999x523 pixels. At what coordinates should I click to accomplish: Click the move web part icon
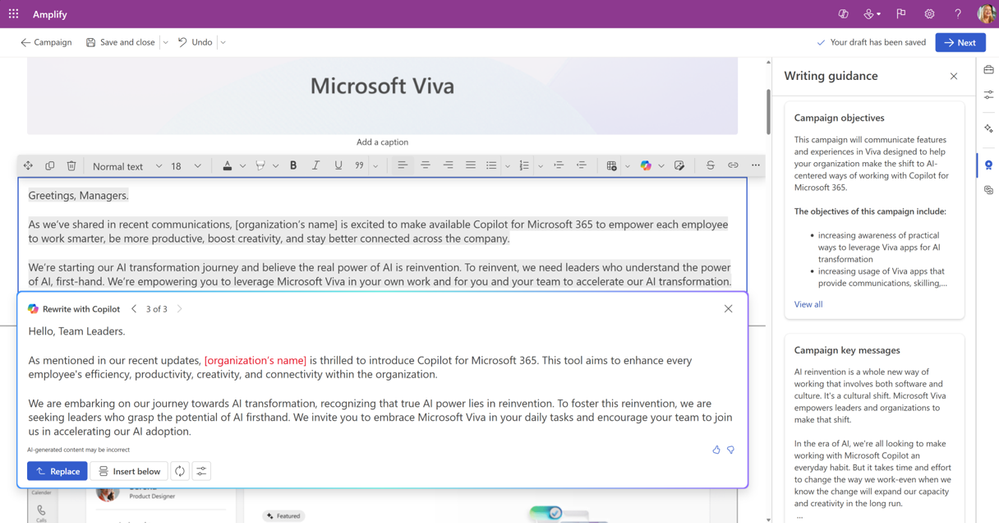[x=28, y=166]
